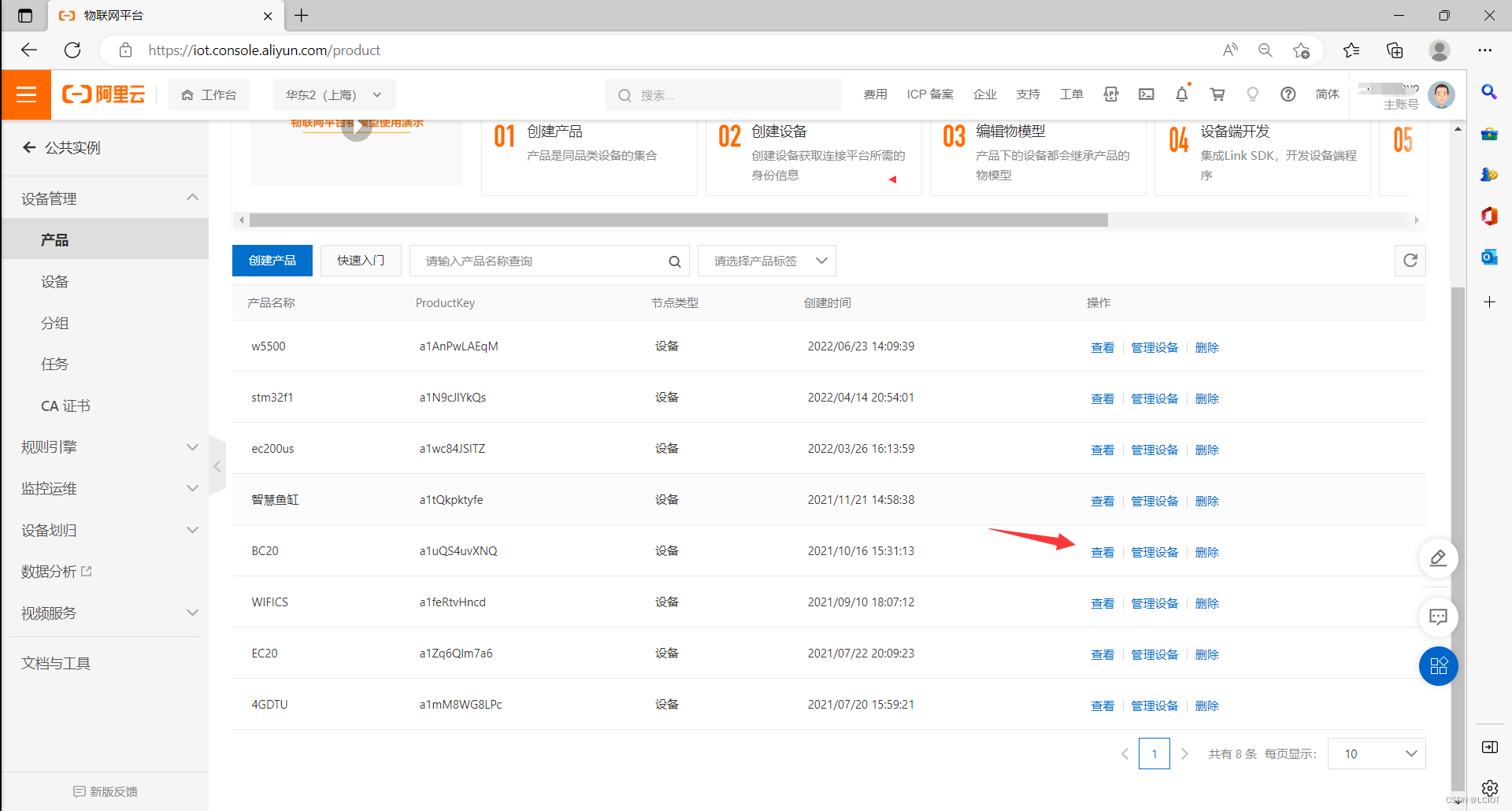Open the floating chat feedback button

coord(1438,617)
